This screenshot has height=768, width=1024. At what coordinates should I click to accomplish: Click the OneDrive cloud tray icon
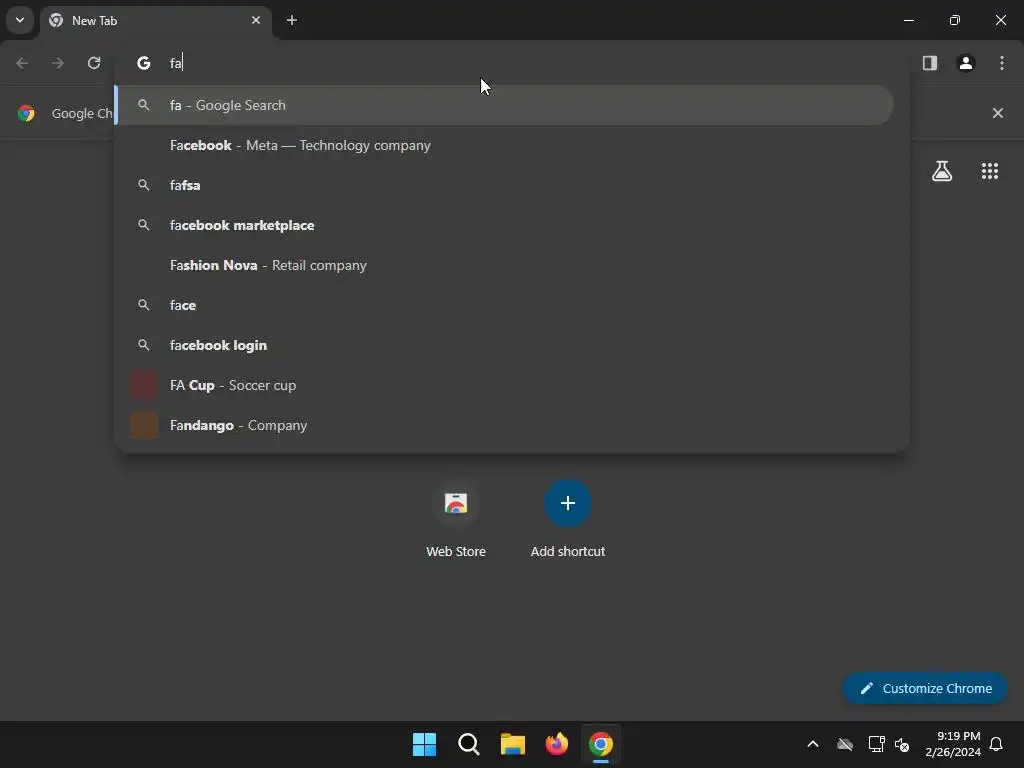[x=845, y=744]
